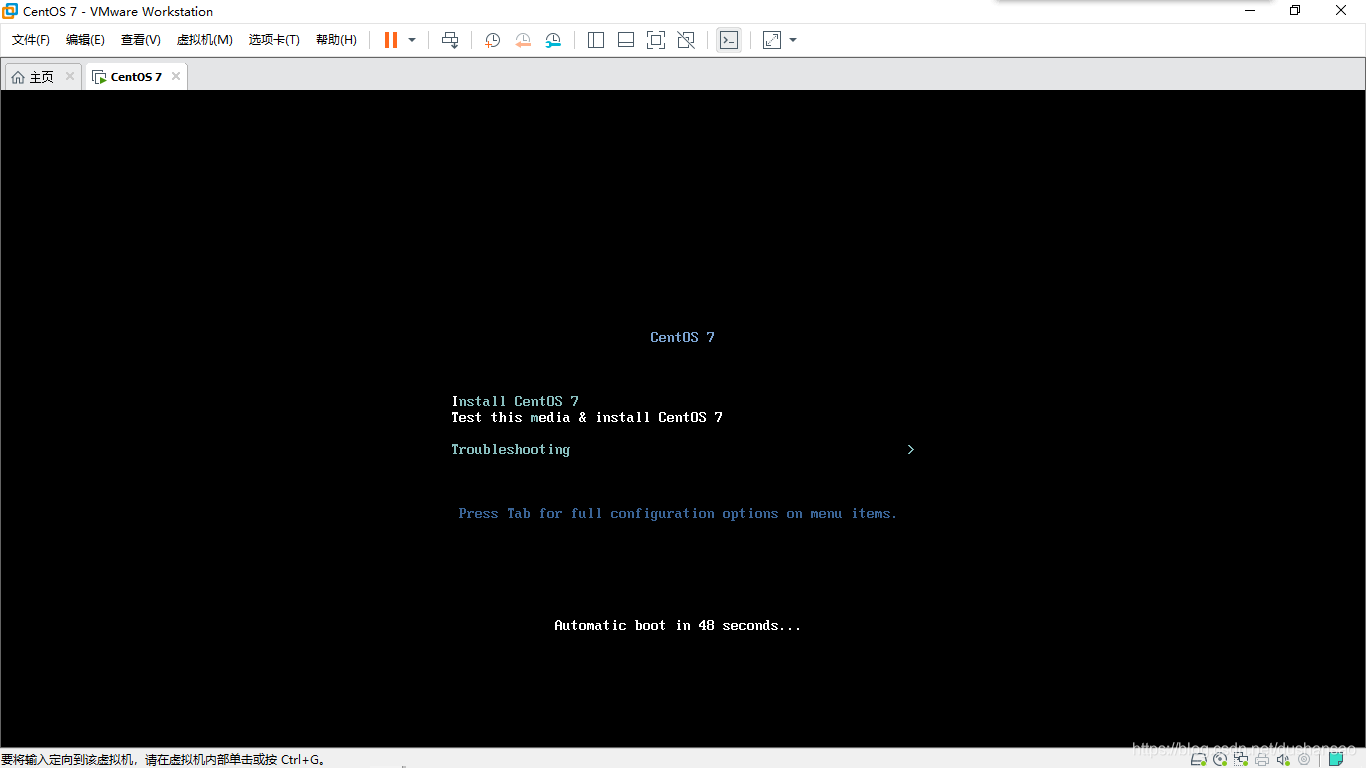Open the 选项卡(T) menu
The image size is (1366, 768).
click(274, 40)
